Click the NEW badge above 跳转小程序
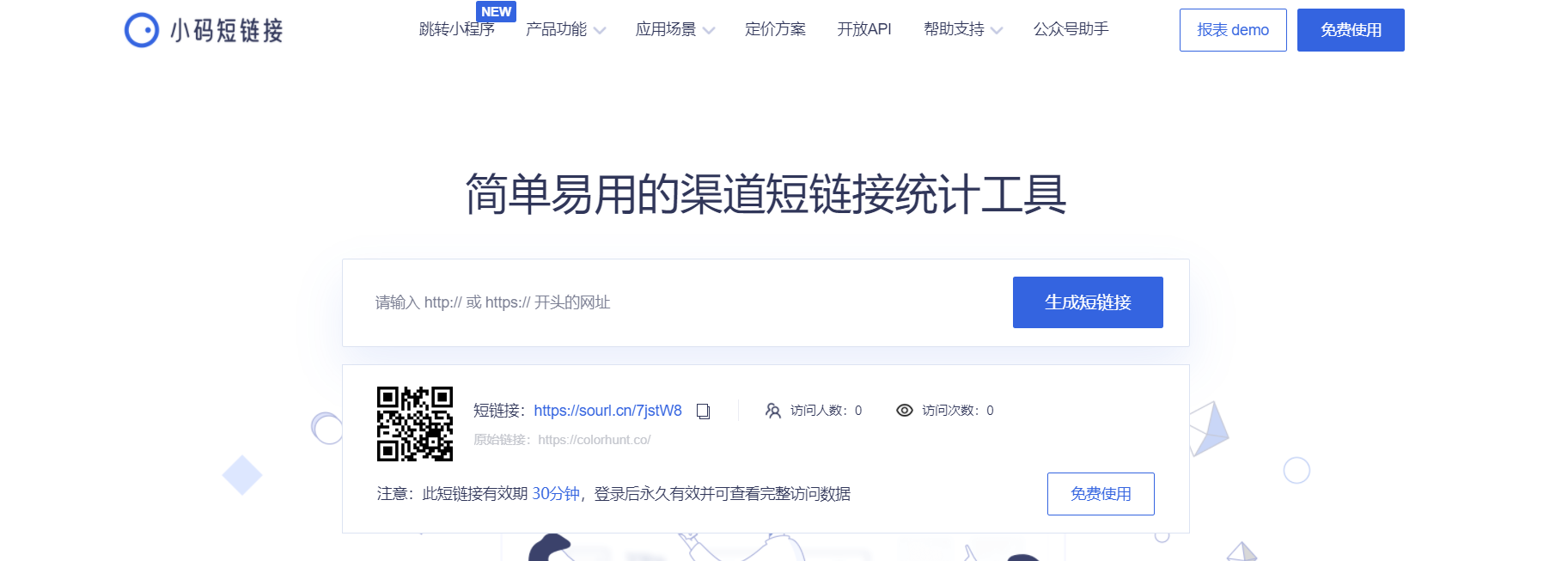 point(496,11)
